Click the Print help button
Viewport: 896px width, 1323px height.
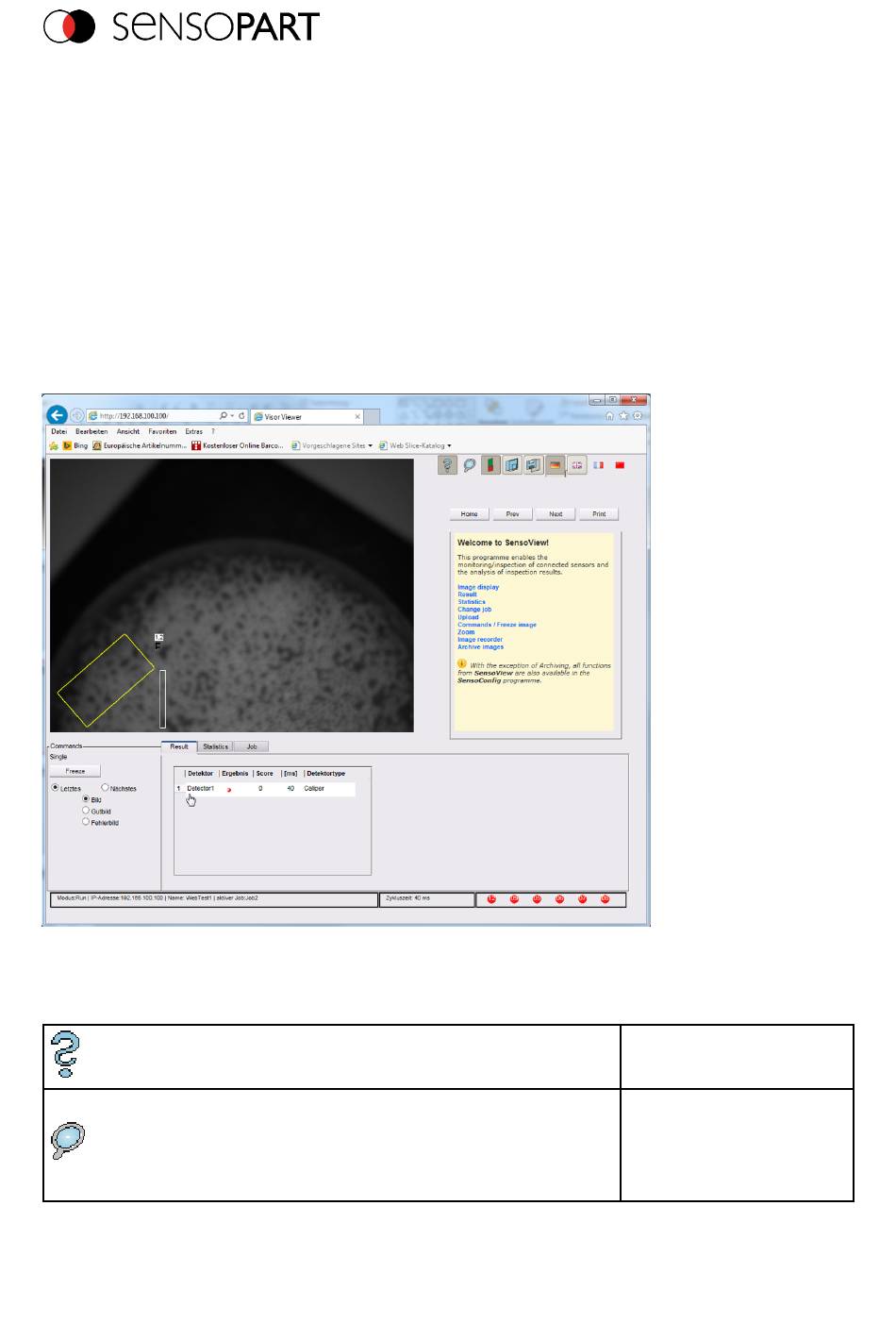pos(599,514)
